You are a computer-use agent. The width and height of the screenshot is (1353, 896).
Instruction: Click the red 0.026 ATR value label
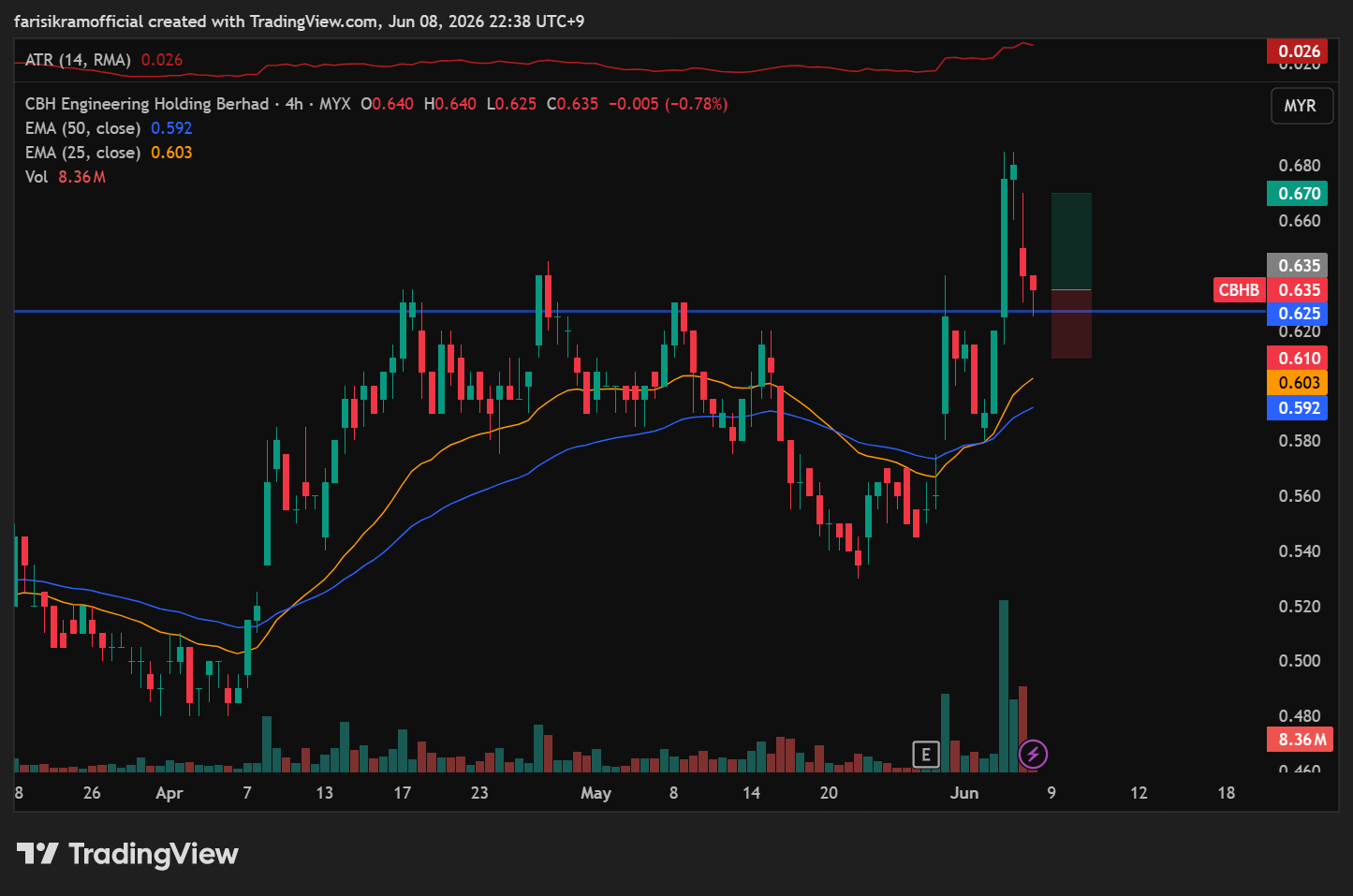1299,51
